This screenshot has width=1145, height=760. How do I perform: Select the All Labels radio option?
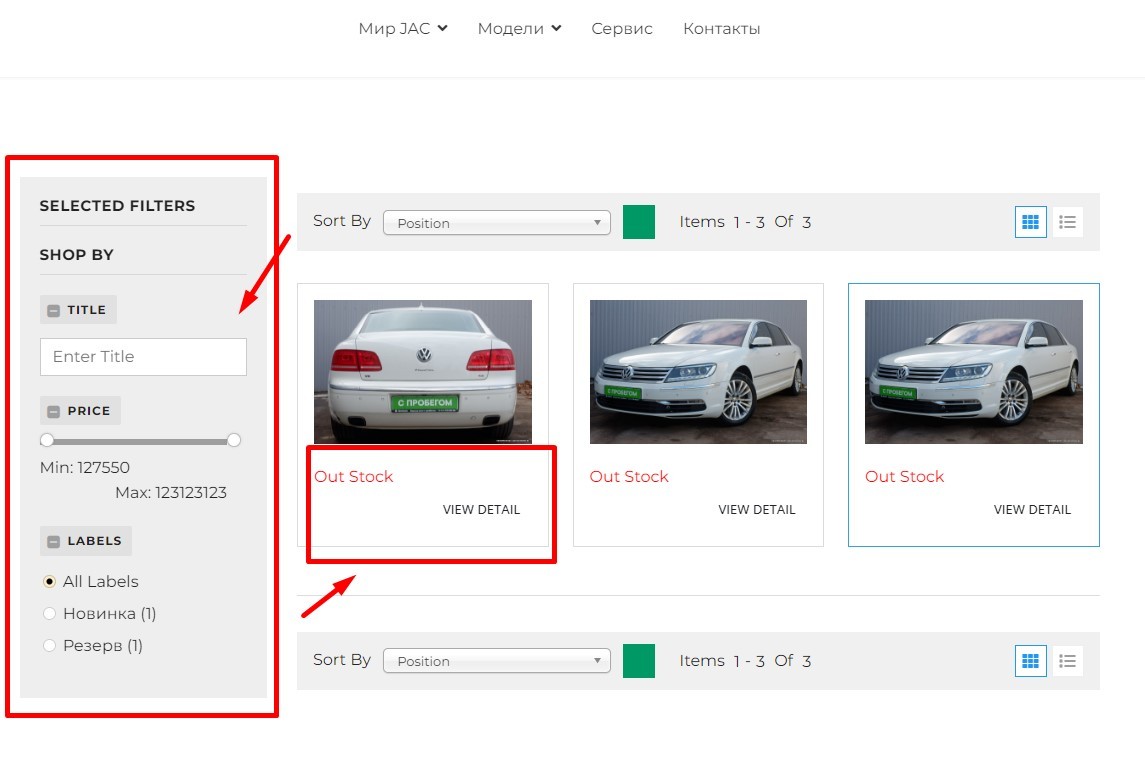(x=49, y=582)
